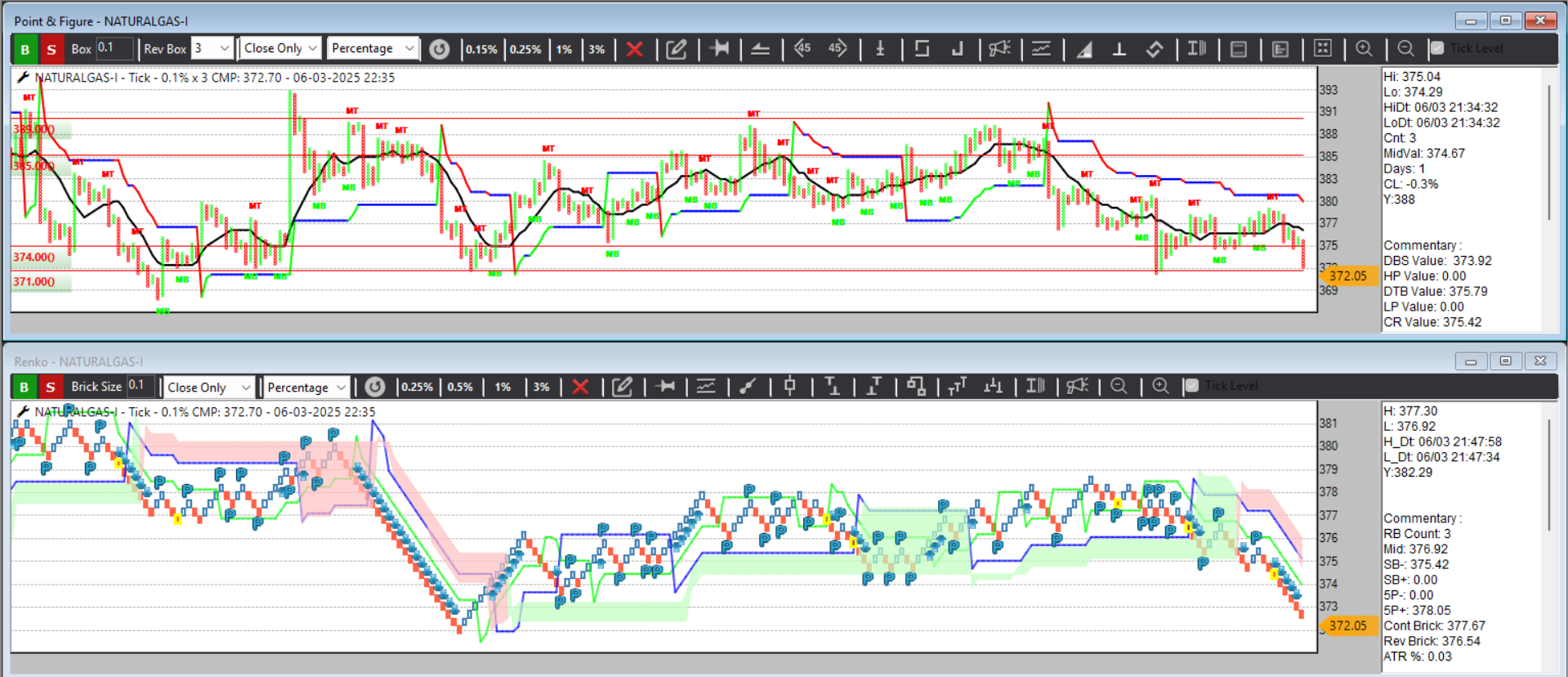Click the refresh icon in Point & Figure toolbar

(440, 49)
